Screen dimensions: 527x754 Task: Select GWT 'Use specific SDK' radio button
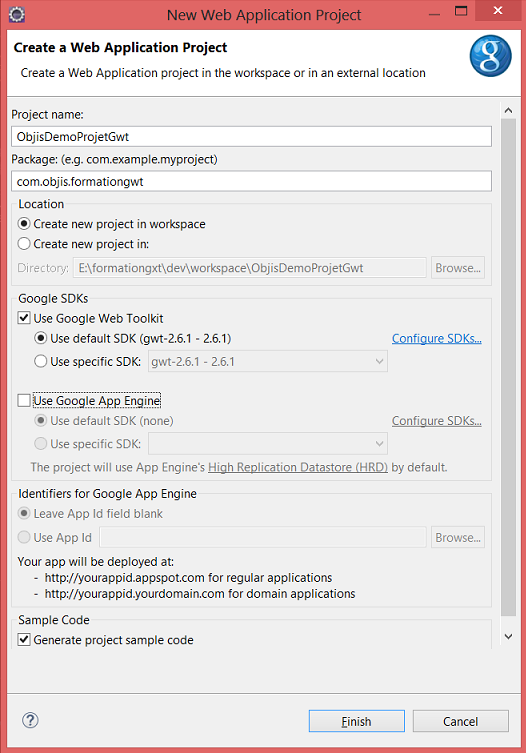[x=41, y=361]
